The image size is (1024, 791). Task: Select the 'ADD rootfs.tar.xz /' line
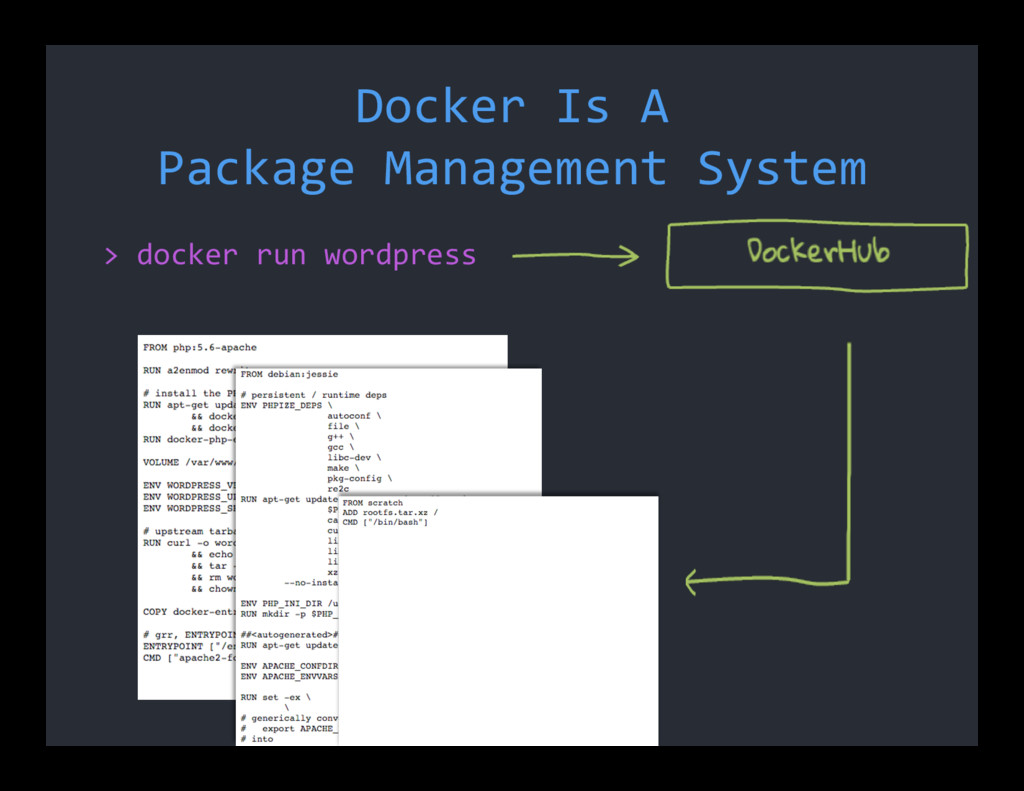pos(390,513)
